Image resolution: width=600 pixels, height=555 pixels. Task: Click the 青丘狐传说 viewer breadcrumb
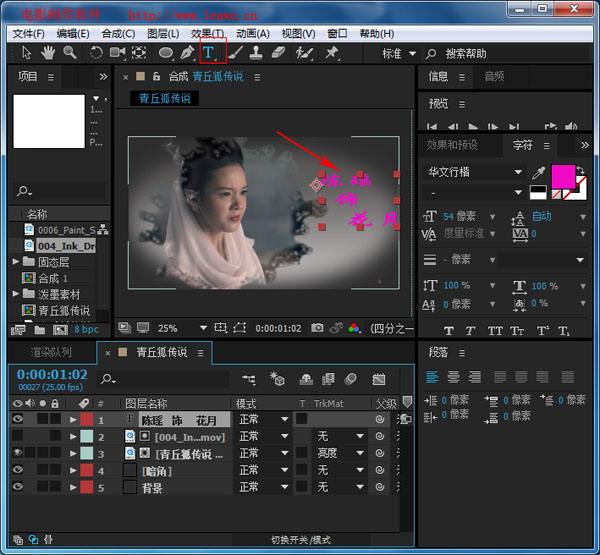click(x=165, y=98)
